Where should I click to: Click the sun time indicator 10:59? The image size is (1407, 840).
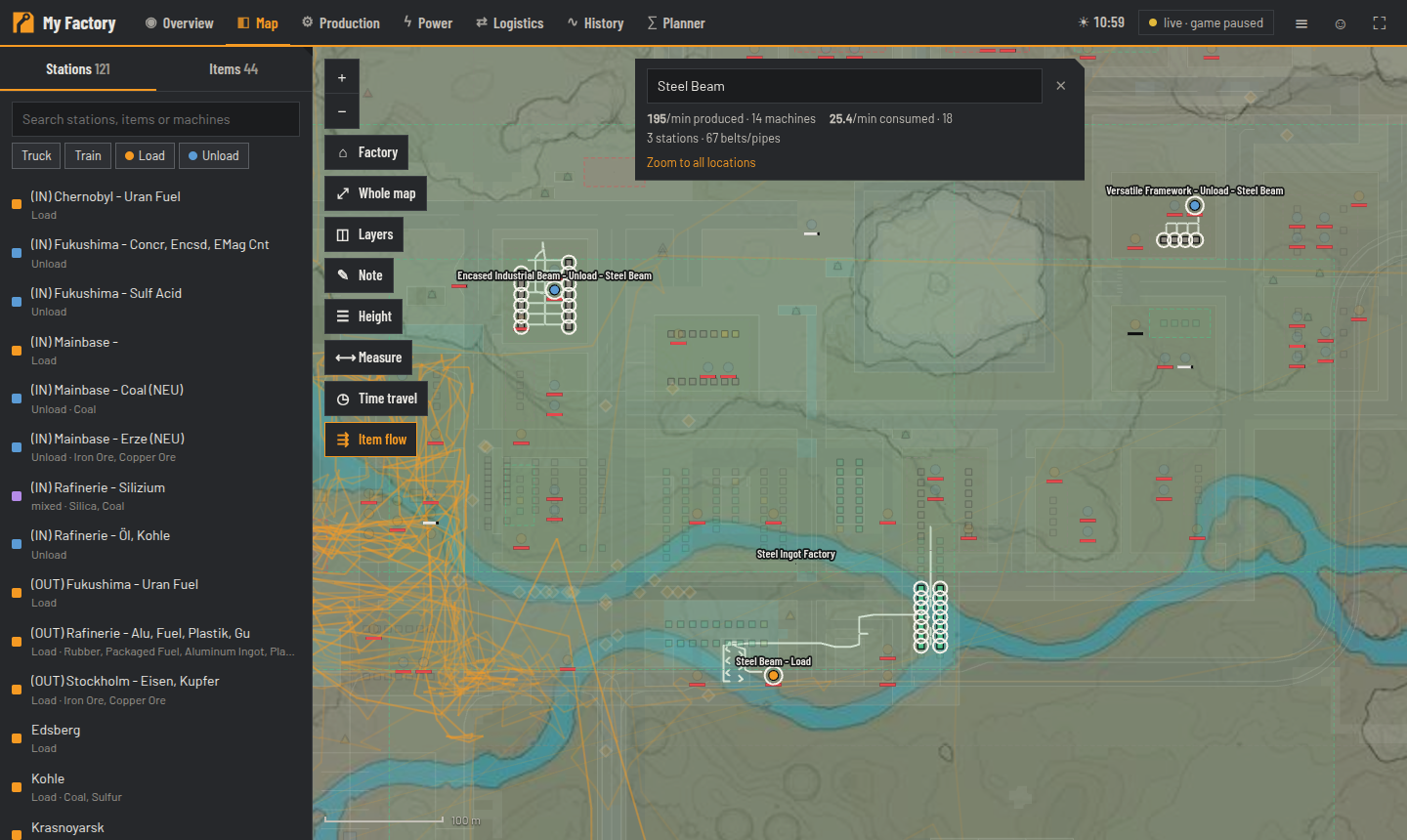pos(1101,22)
